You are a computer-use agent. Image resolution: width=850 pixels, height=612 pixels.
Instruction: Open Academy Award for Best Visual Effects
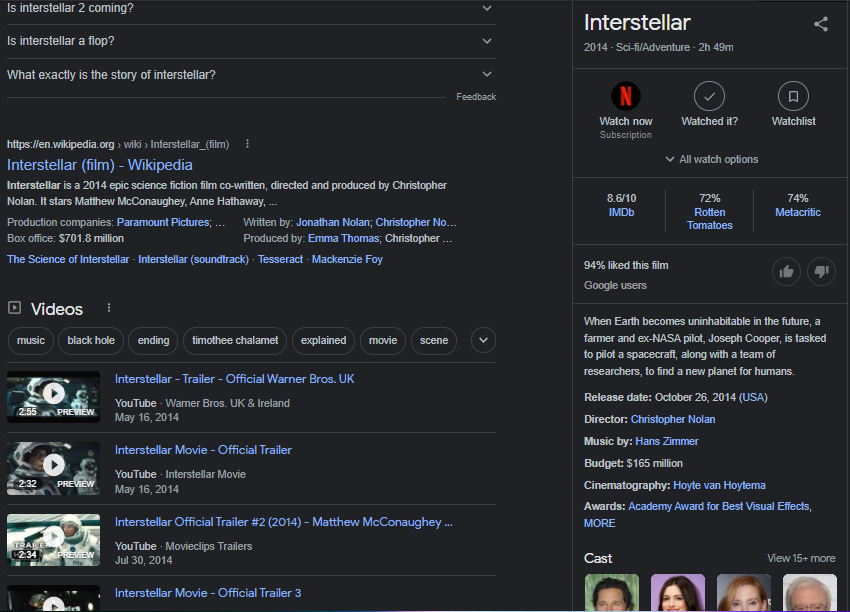pos(719,506)
